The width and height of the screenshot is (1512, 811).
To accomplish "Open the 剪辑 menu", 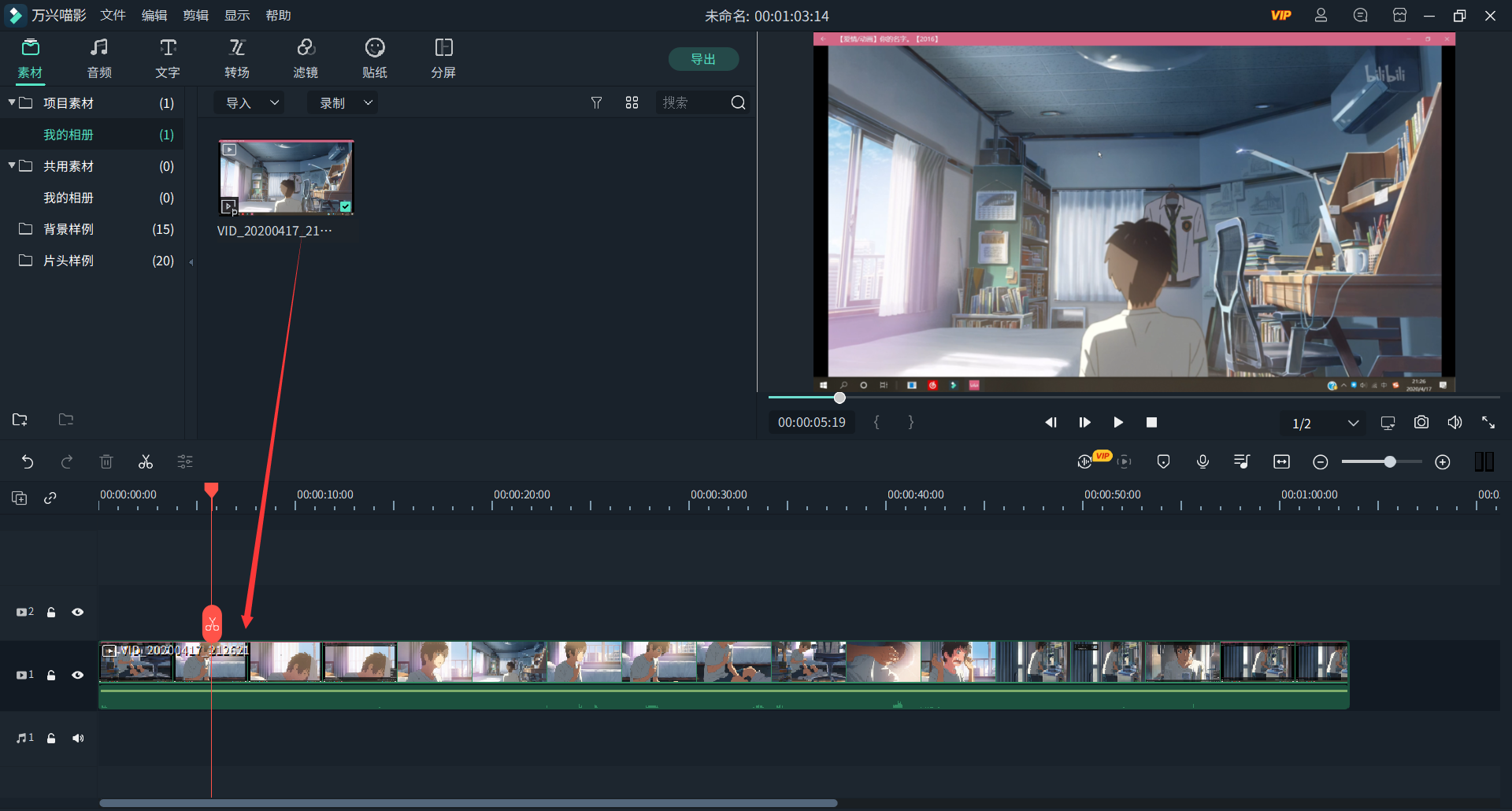I will click(x=195, y=16).
